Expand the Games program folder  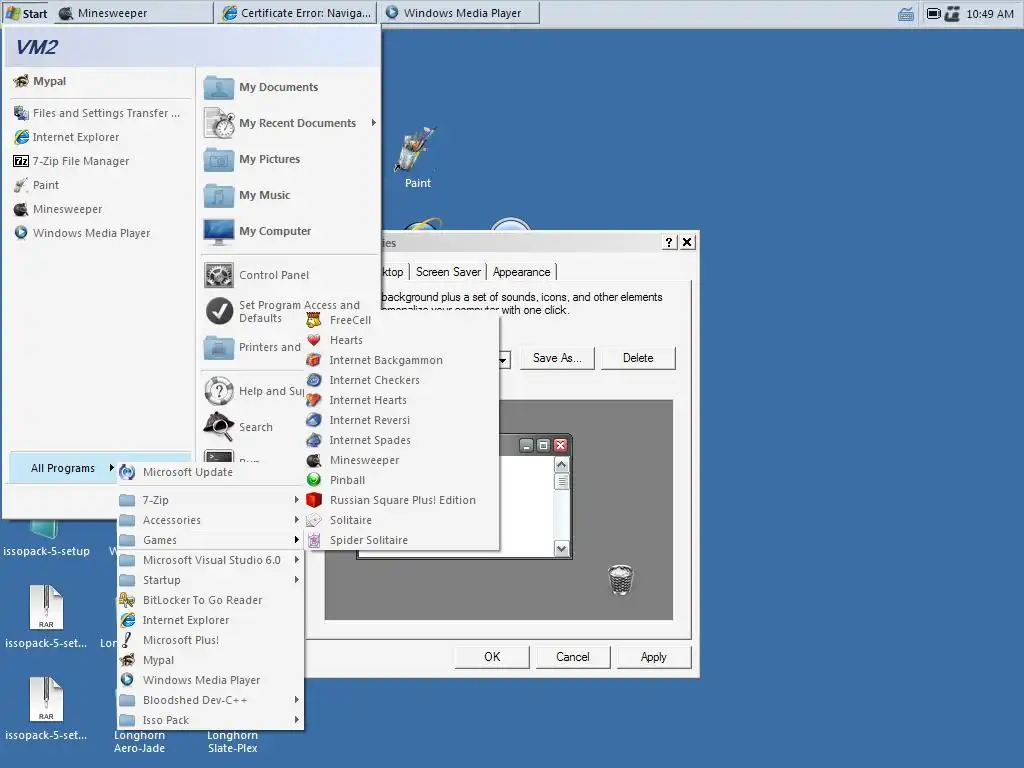[210, 540]
